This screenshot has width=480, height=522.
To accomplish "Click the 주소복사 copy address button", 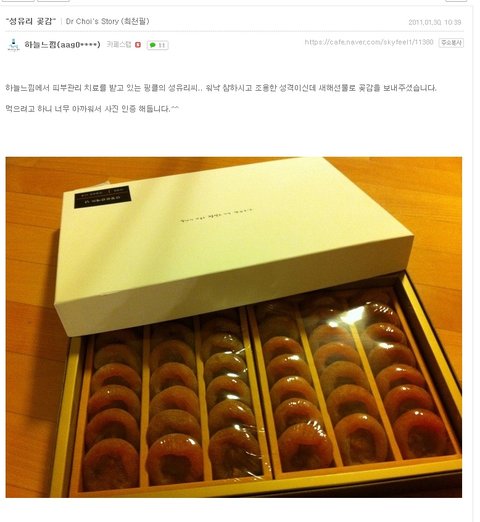I will click(x=451, y=43).
